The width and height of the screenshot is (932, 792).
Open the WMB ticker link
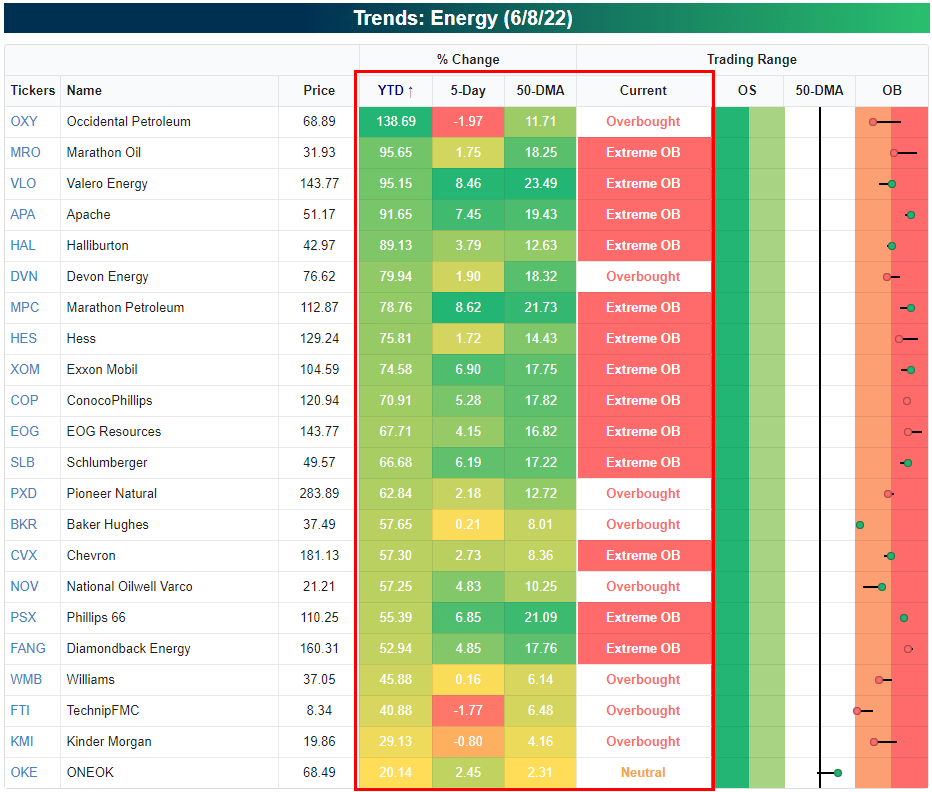point(26,679)
